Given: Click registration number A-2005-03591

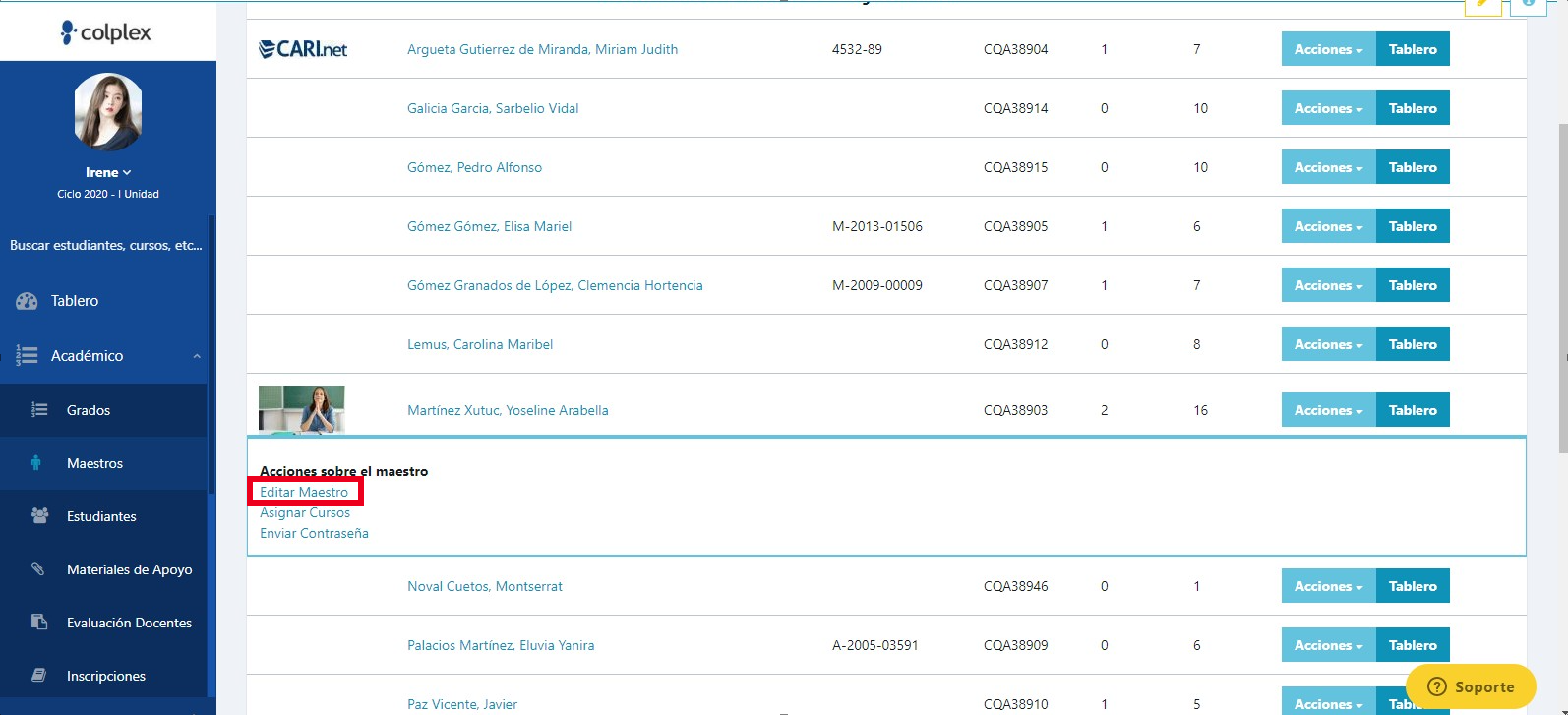Looking at the screenshot, I should (x=875, y=645).
